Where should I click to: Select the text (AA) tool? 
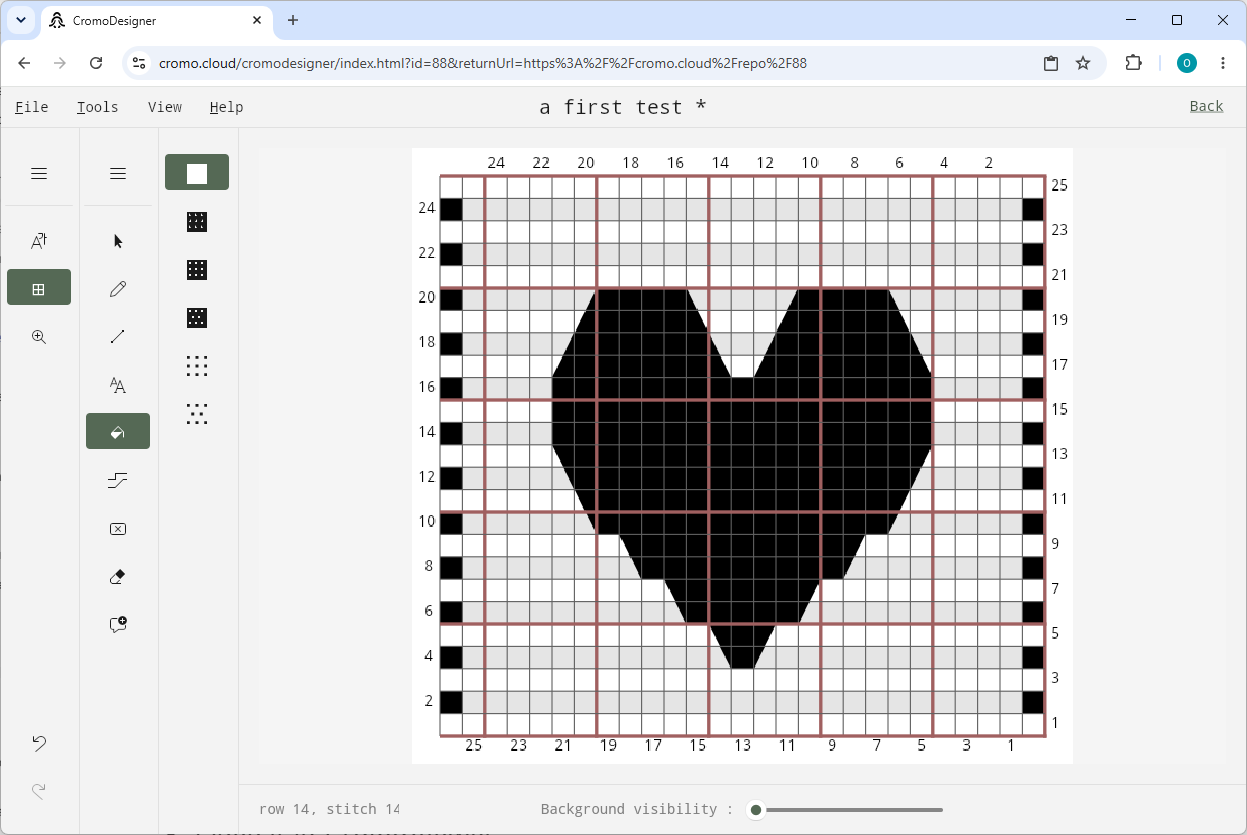tap(118, 385)
